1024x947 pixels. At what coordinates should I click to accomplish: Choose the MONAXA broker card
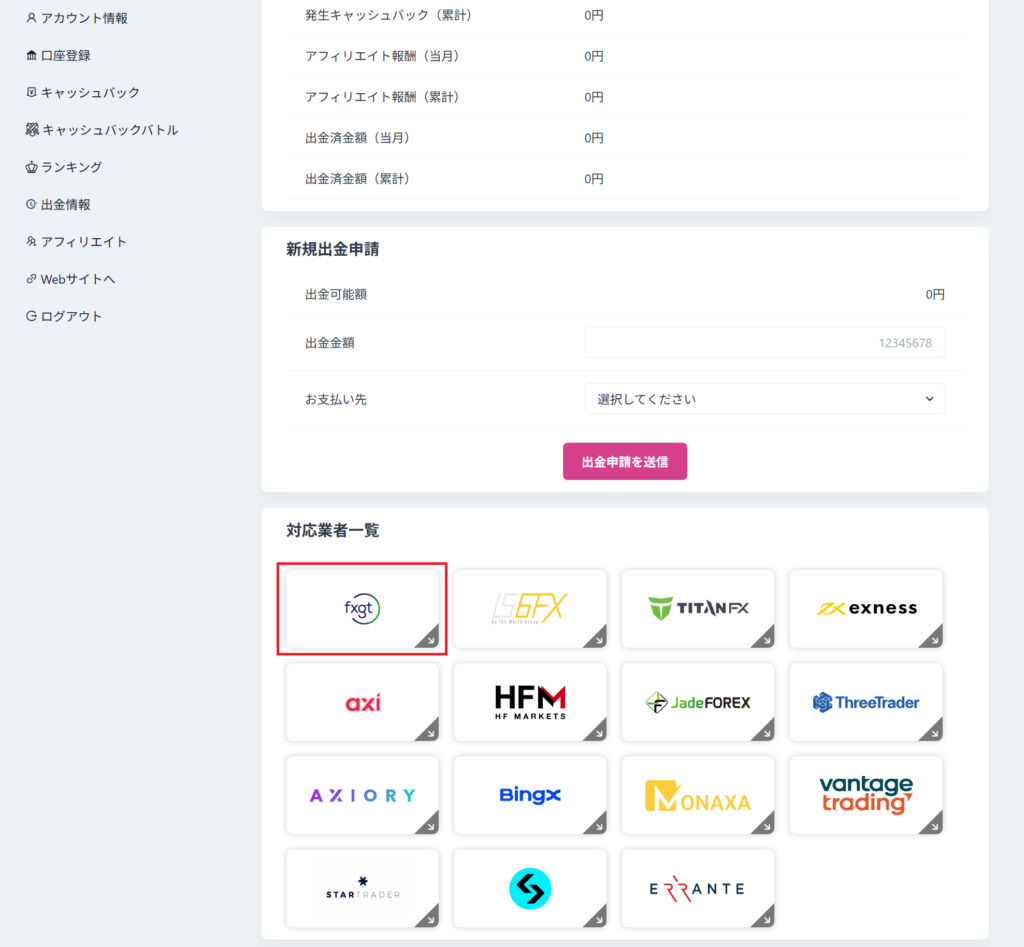click(698, 795)
